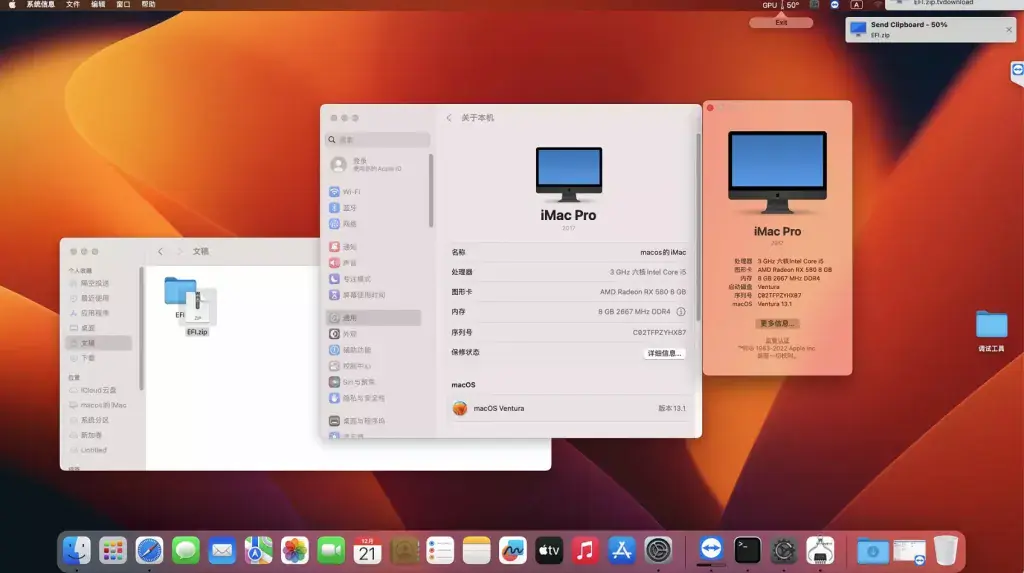The width and height of the screenshot is (1024, 573).
Task: Select 通用 General in settings sidebar
Action: 374,318
